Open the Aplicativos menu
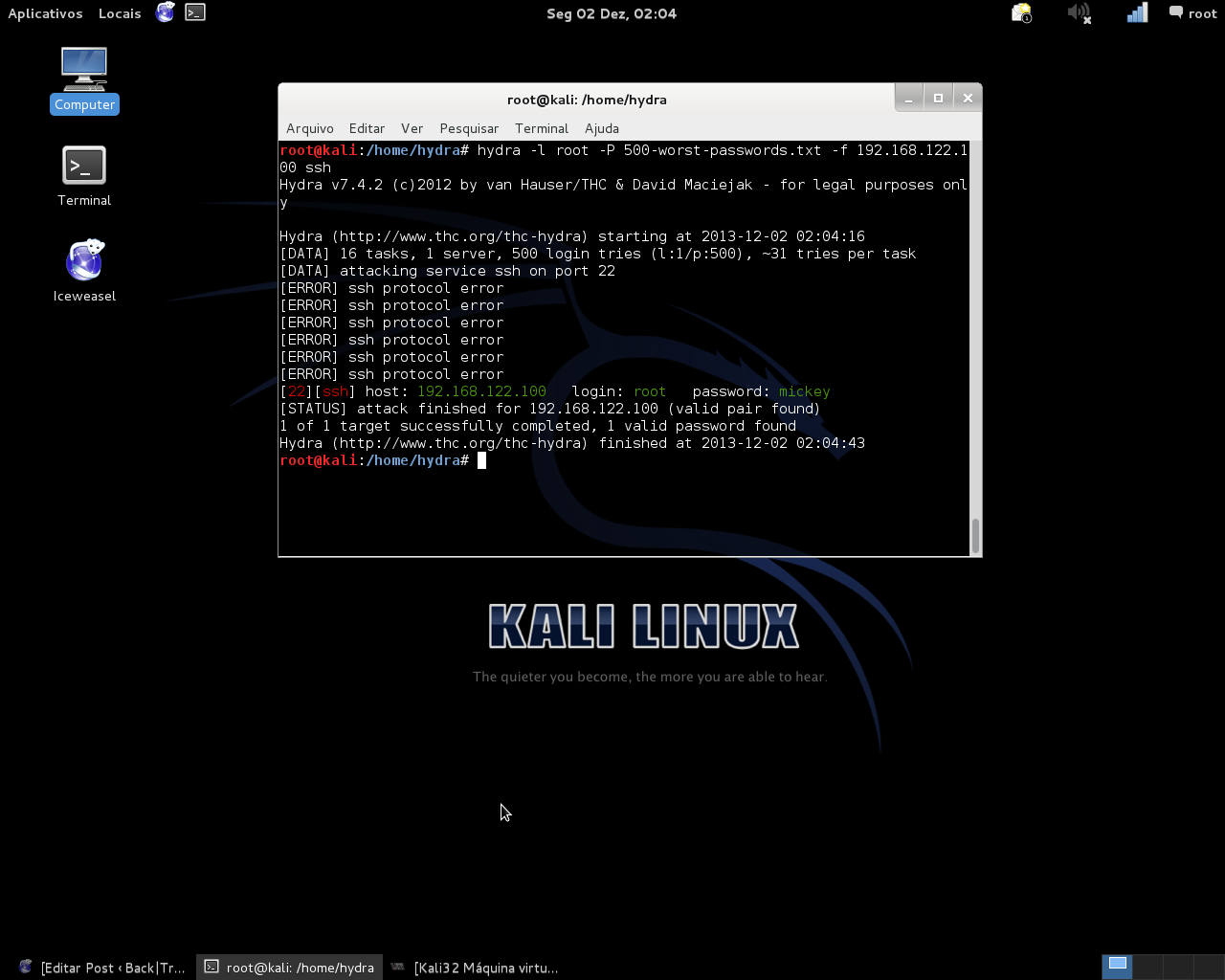The height and width of the screenshot is (980, 1225). [x=45, y=13]
